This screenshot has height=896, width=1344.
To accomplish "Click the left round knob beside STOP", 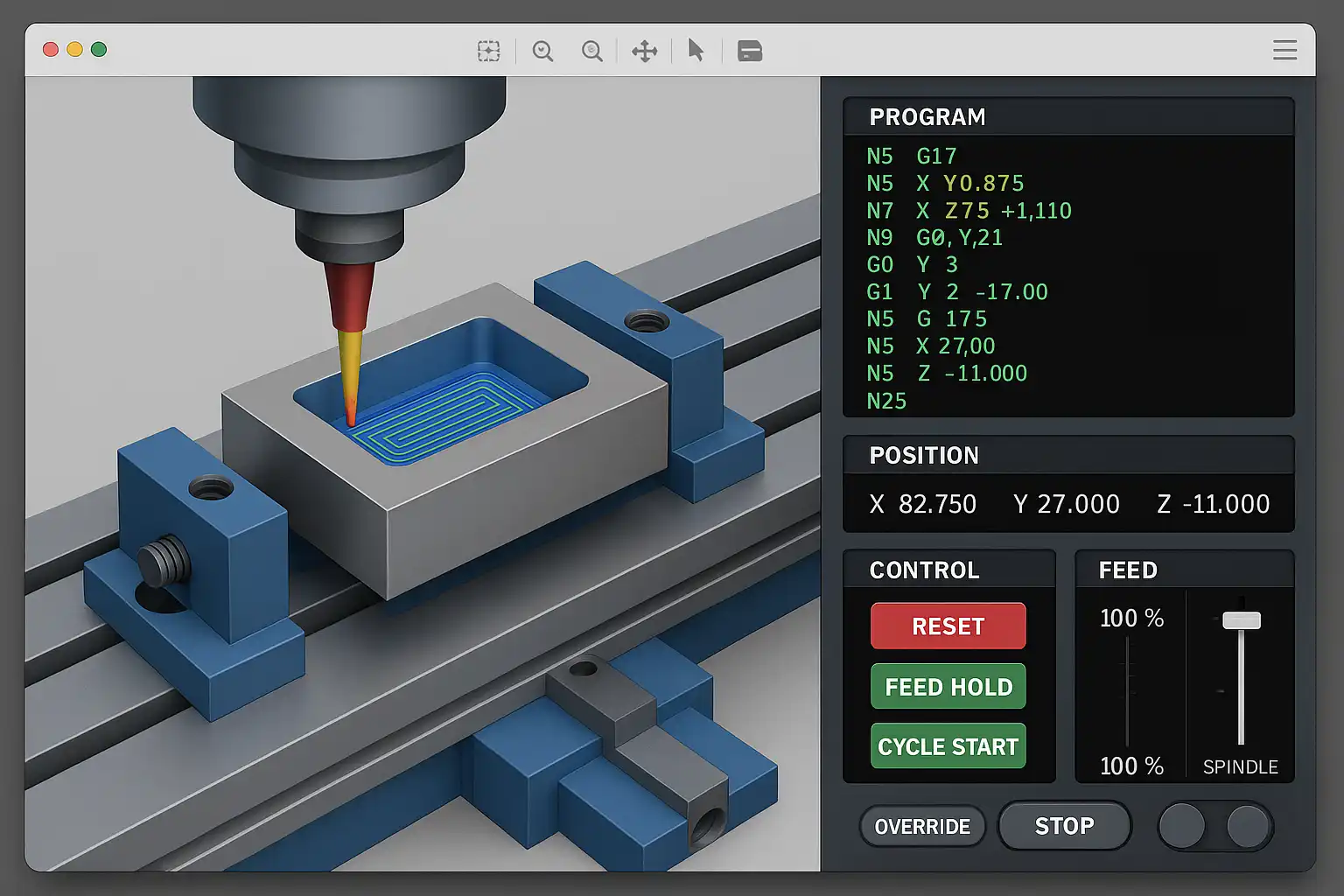I will [1182, 826].
